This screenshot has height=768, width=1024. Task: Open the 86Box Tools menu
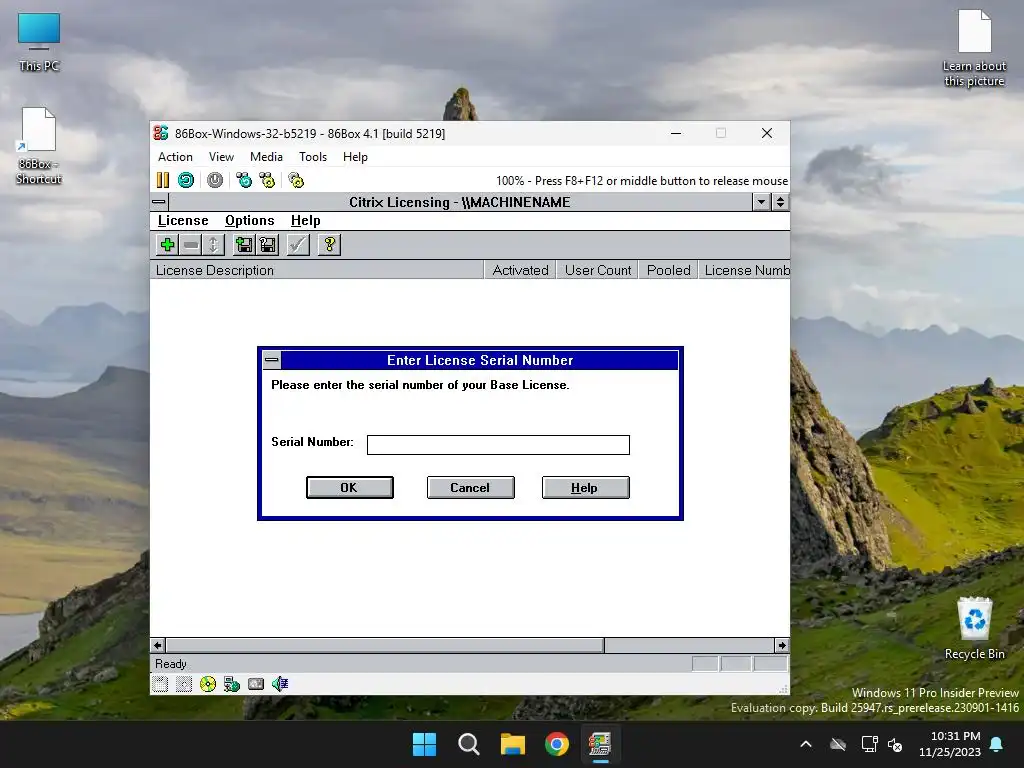(313, 157)
